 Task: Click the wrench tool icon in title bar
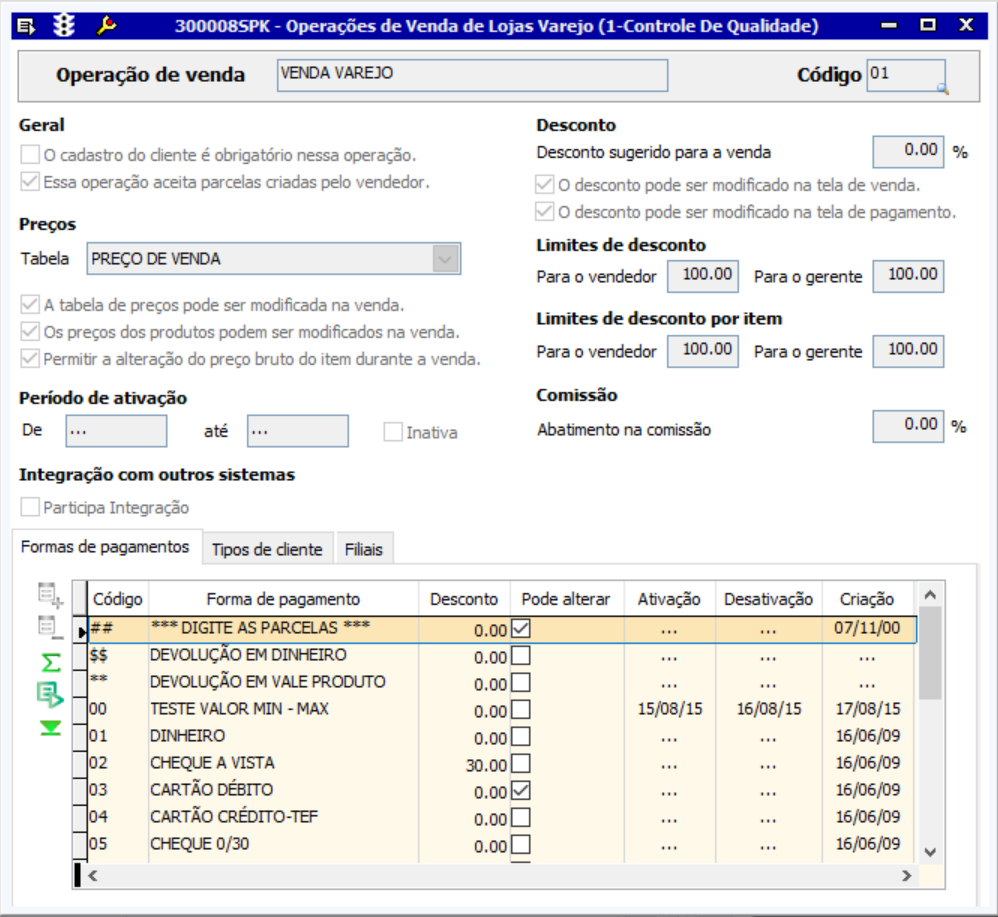tap(106, 26)
